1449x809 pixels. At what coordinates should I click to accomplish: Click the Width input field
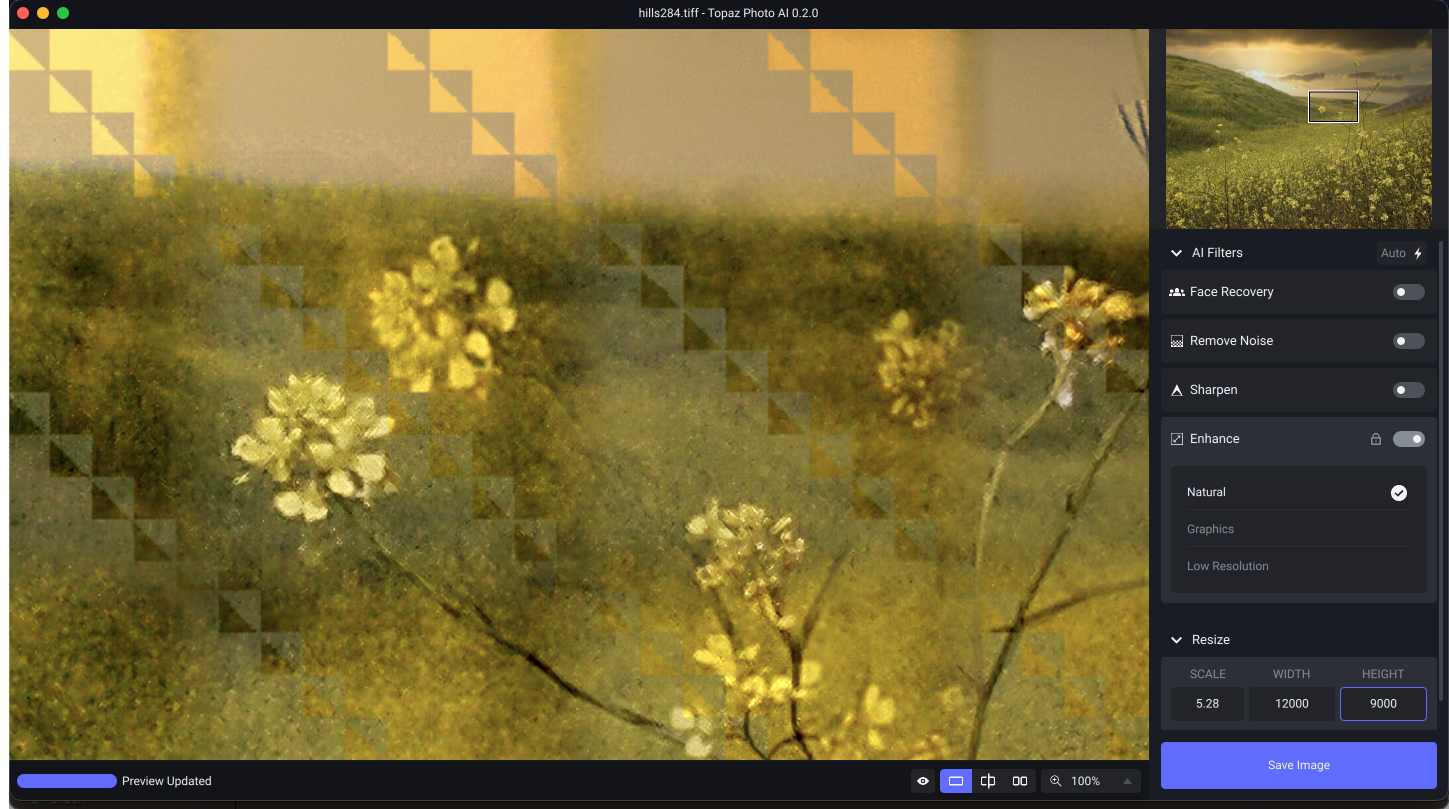pos(1291,703)
